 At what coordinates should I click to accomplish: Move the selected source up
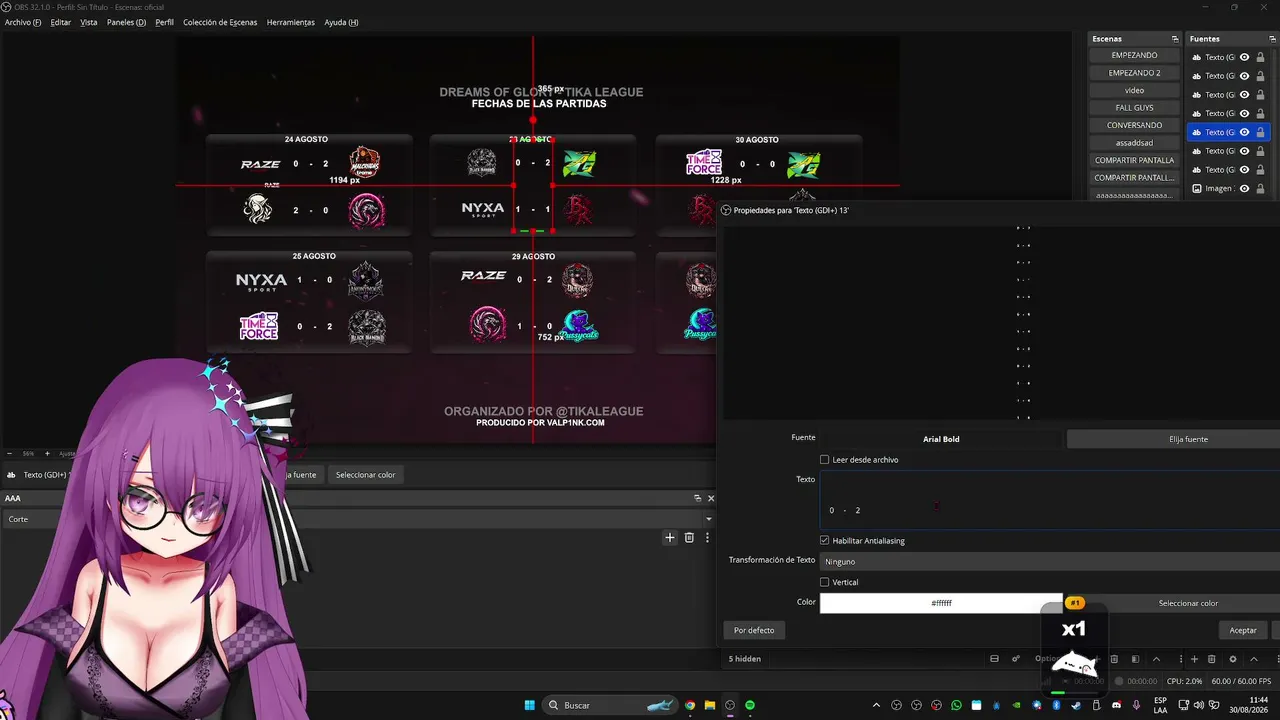tap(1254, 659)
